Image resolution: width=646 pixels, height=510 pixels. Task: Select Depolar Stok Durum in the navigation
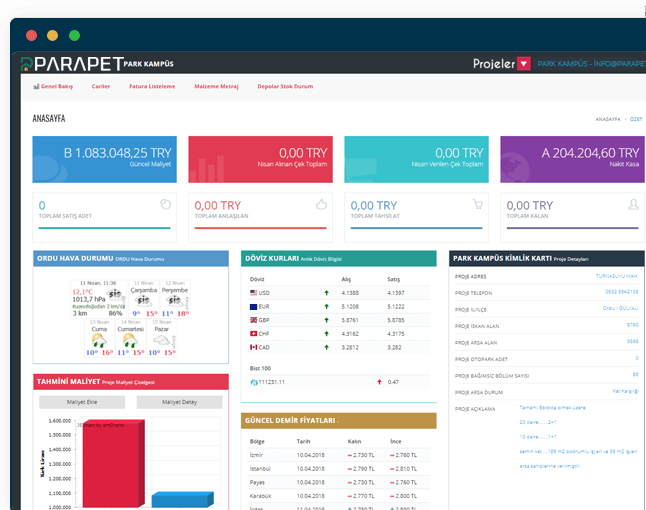point(285,87)
